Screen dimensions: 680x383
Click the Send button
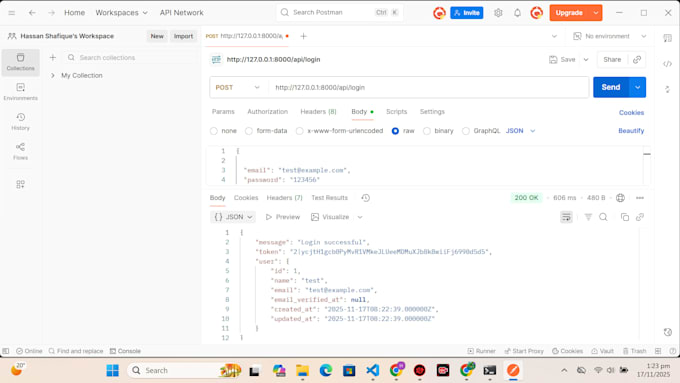(x=611, y=87)
